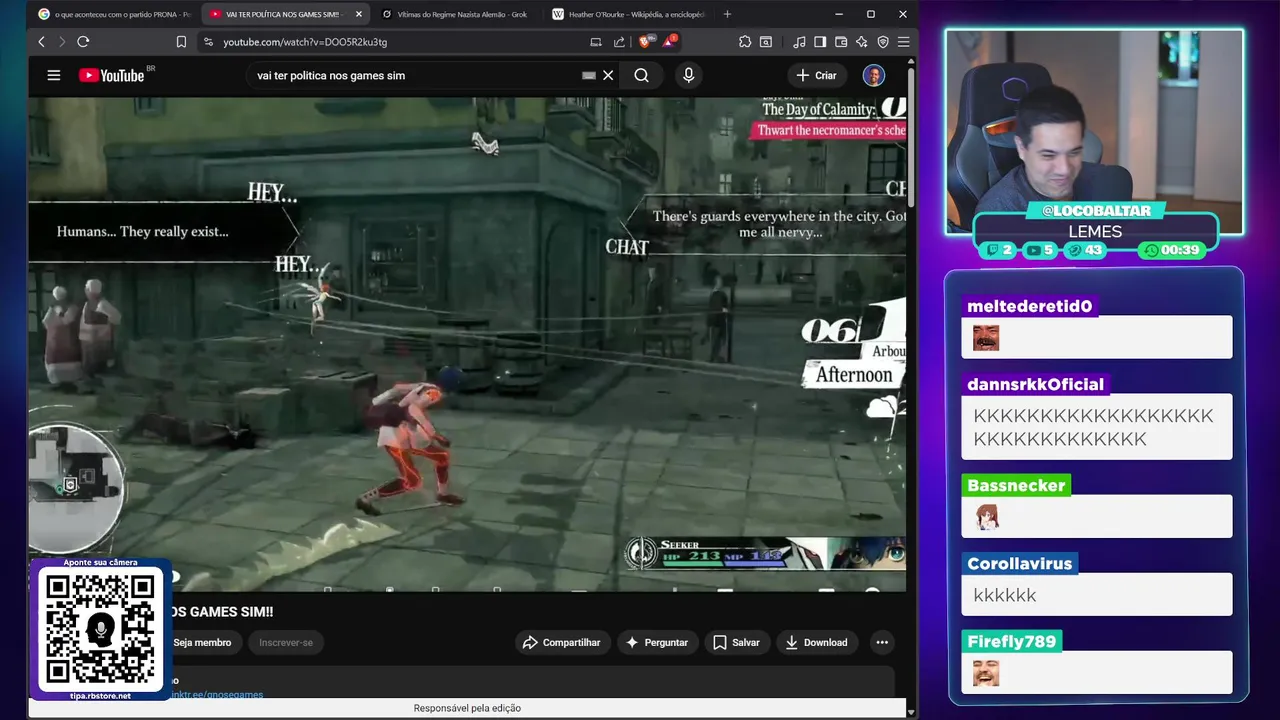1280x720 pixels.
Task: Open Brave Rewards triangle icon
Action: coord(669,42)
